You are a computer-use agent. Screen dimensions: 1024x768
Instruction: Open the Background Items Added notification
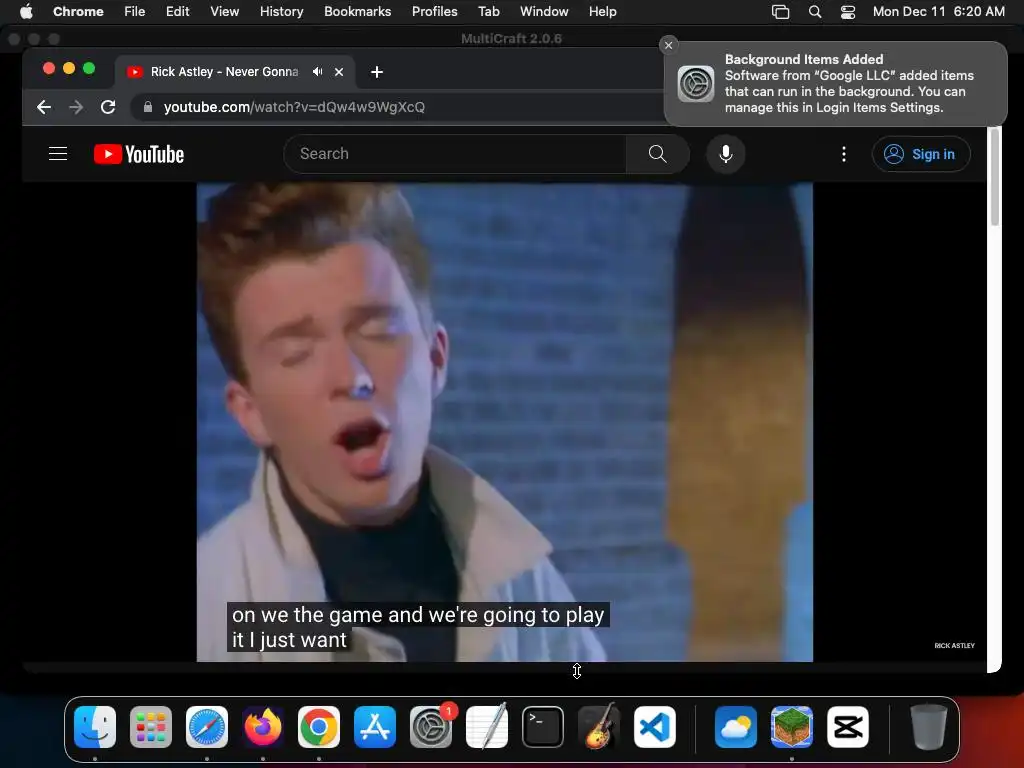(x=836, y=84)
